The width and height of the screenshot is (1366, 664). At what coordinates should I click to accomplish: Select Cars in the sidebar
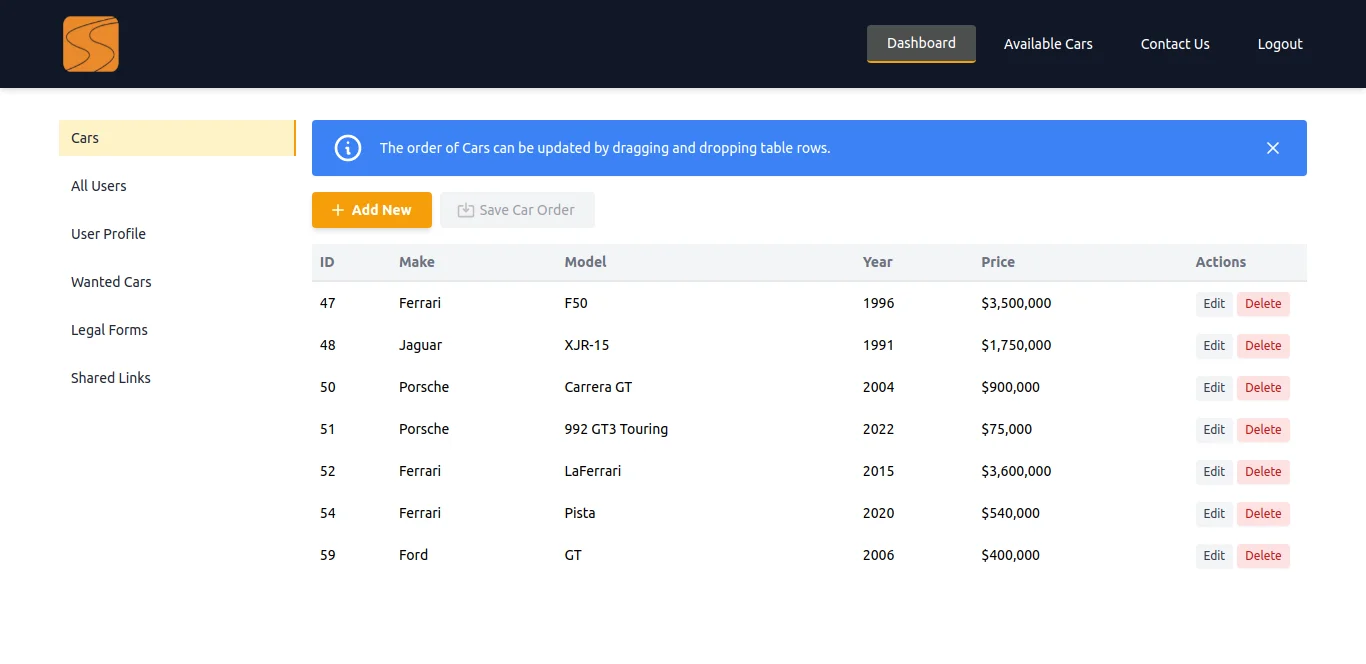coord(177,138)
